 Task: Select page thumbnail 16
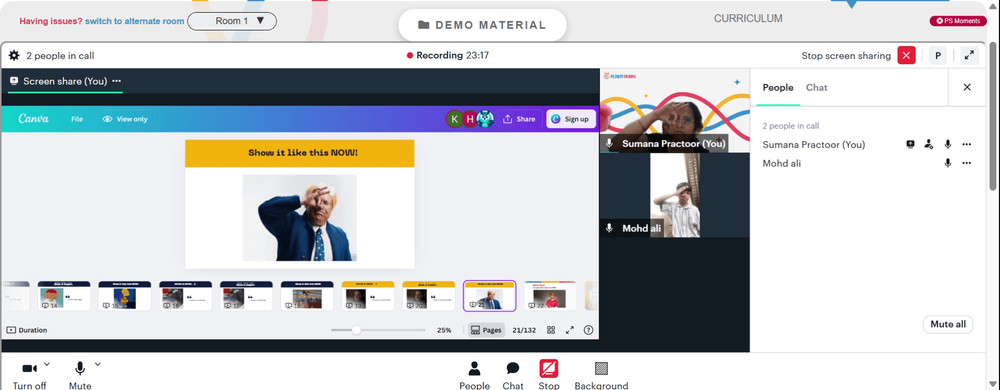[186, 296]
